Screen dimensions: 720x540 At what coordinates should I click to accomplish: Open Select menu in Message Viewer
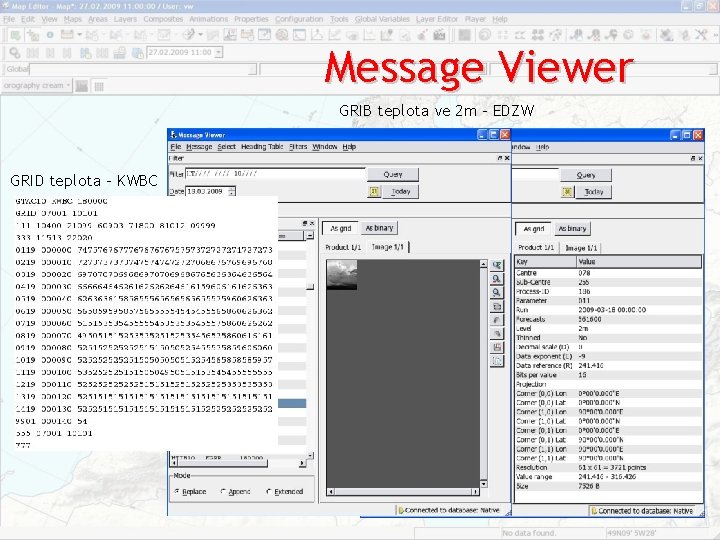(x=226, y=147)
